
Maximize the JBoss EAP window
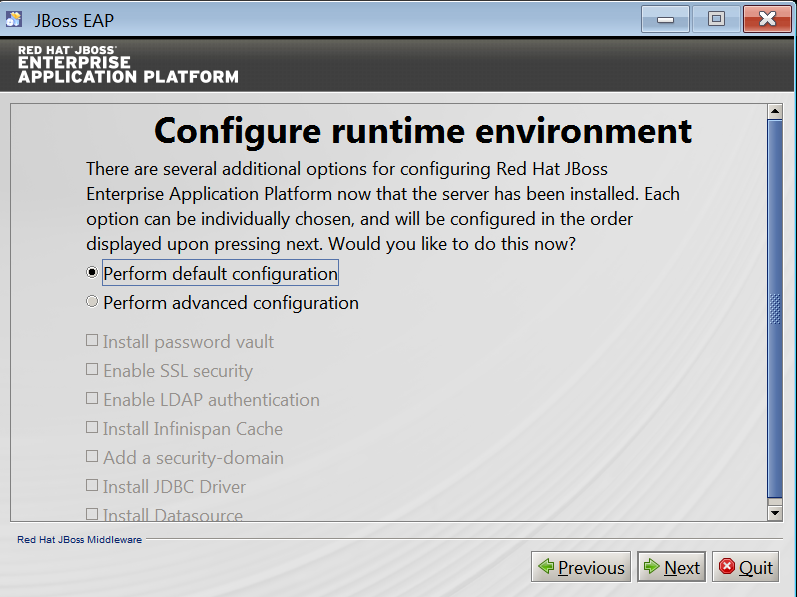click(x=716, y=19)
